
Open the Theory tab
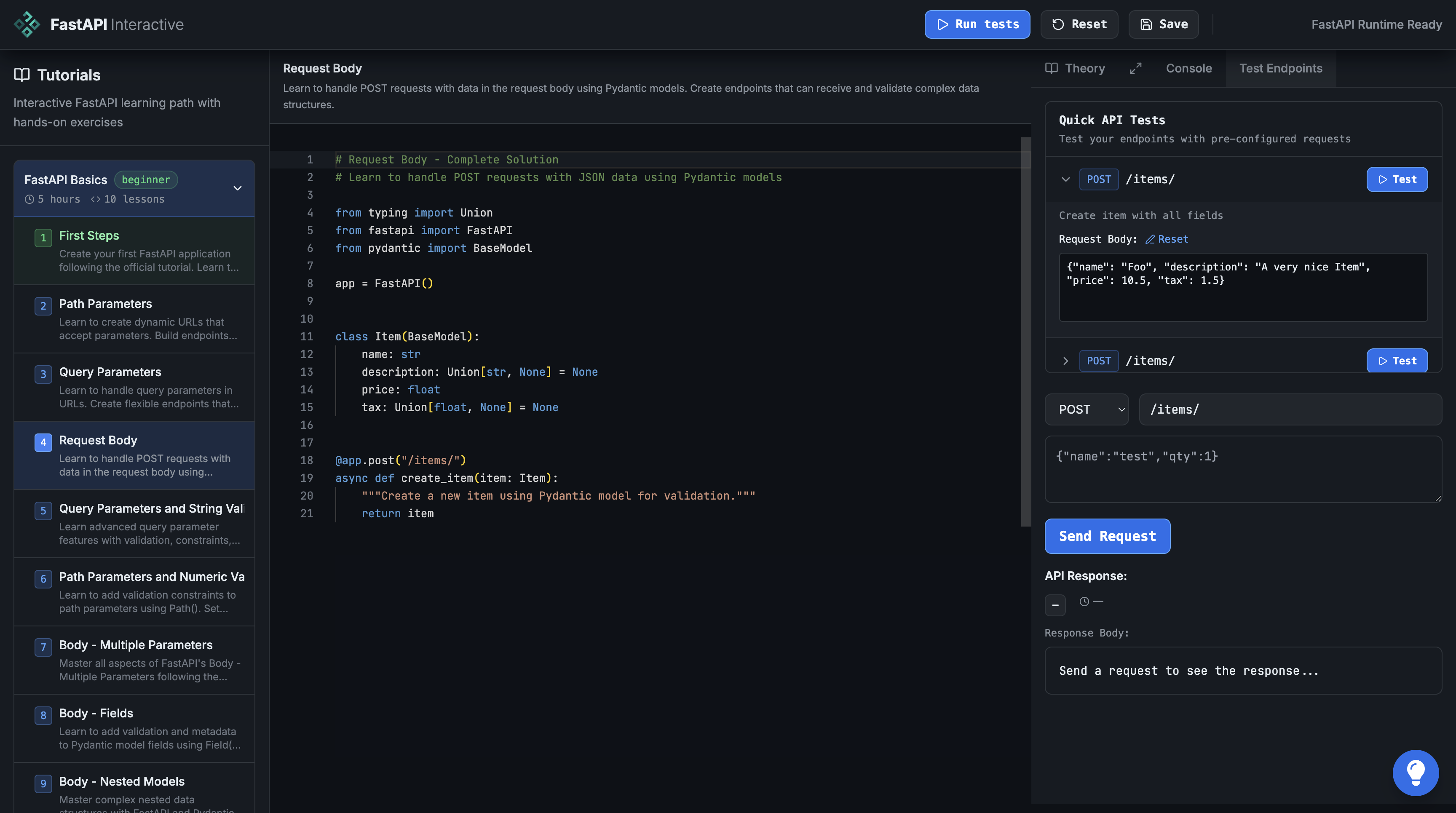(1074, 68)
